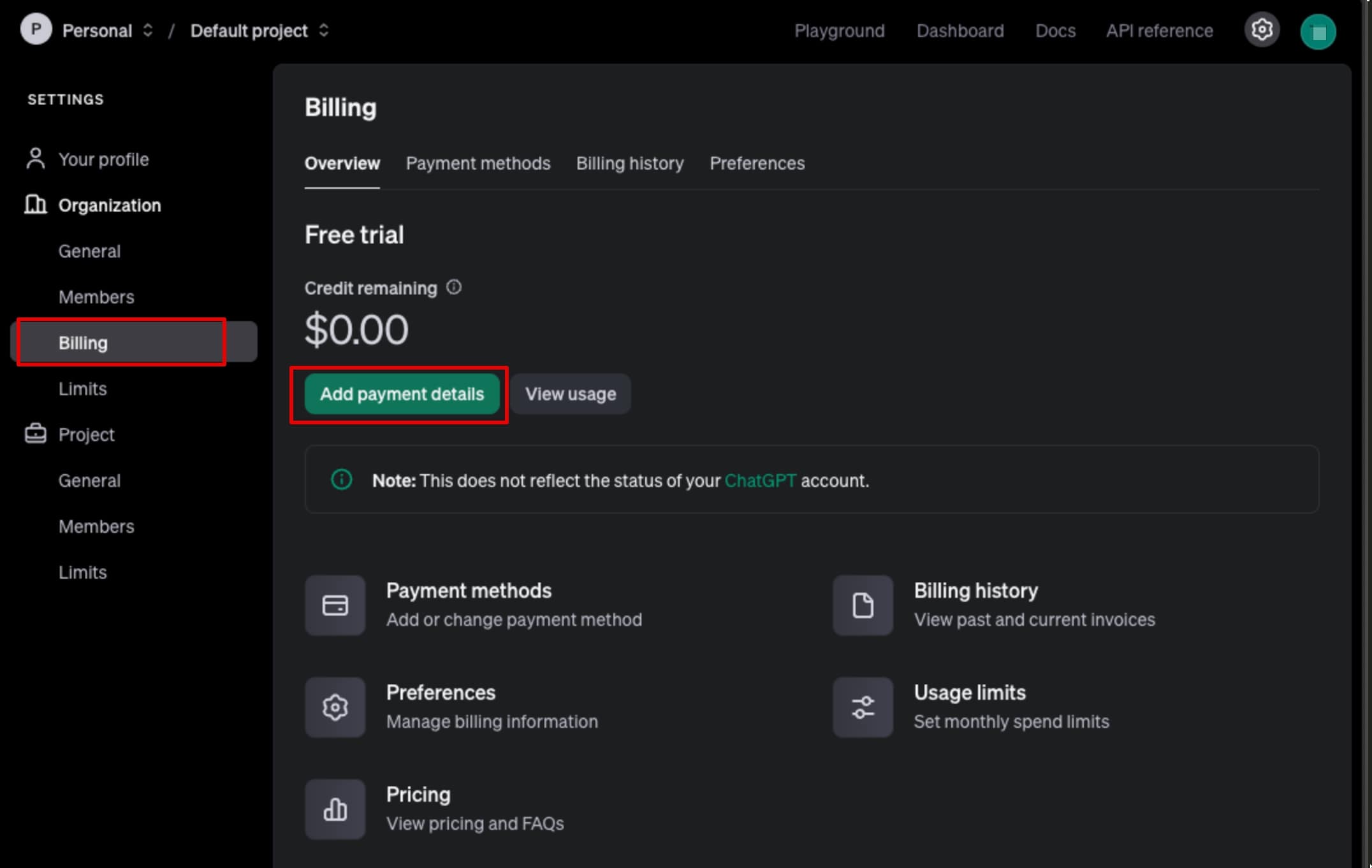Viewport: 1372px width, 868px height.
Task: Click the info icon next to Credit remaining
Action: [453, 287]
